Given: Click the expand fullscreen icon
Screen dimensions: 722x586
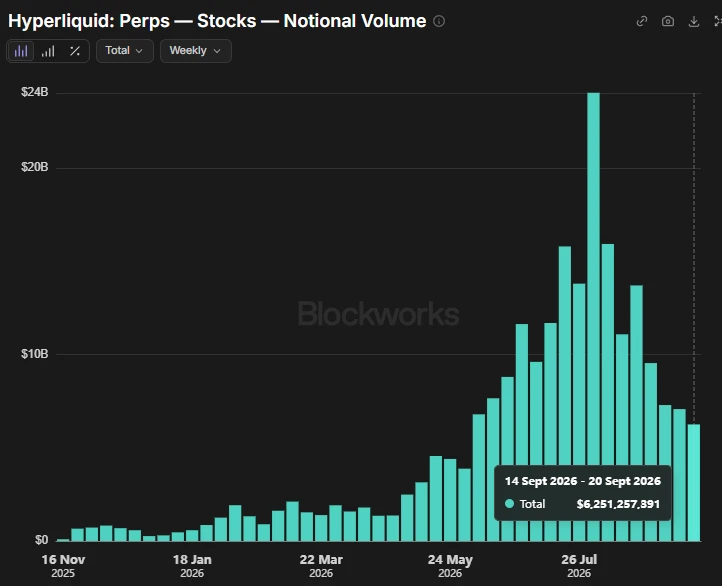Looking at the screenshot, I should (x=718, y=21).
